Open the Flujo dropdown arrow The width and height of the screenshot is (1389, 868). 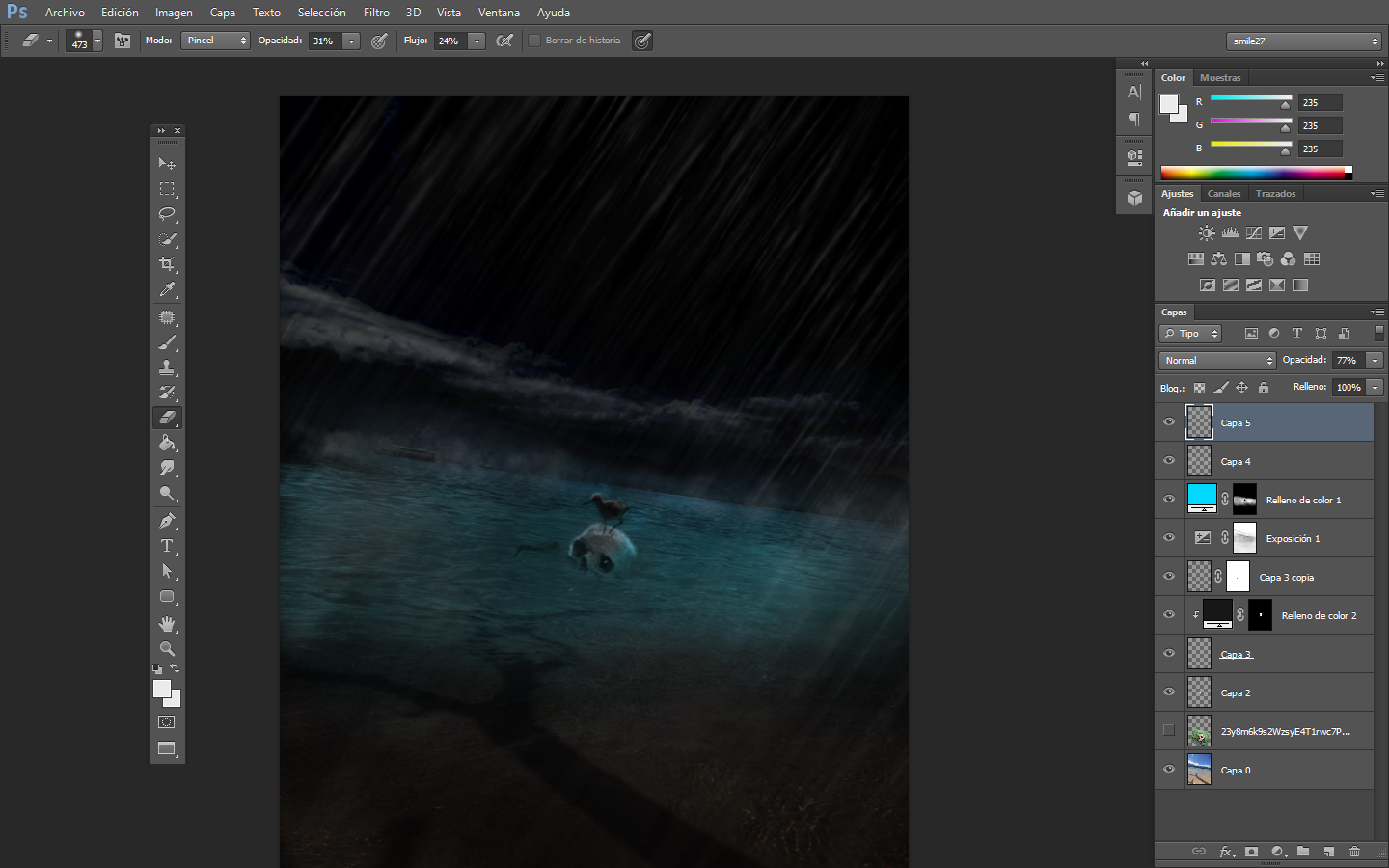[477, 41]
